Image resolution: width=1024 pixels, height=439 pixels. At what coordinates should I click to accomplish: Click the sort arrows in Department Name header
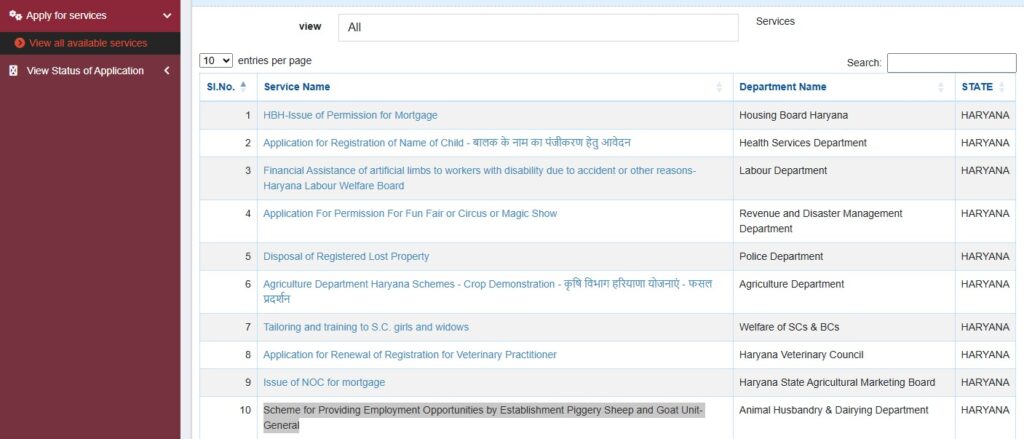pyautogui.click(x=940, y=87)
